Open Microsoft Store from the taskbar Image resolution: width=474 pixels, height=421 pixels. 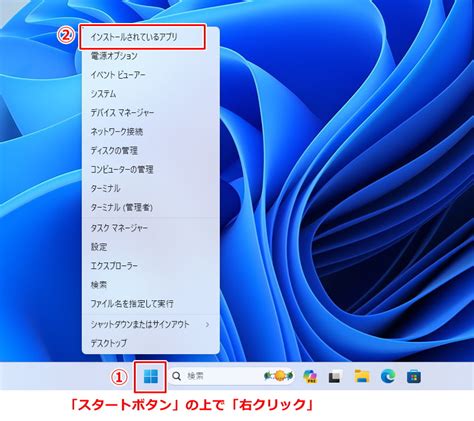(414, 377)
